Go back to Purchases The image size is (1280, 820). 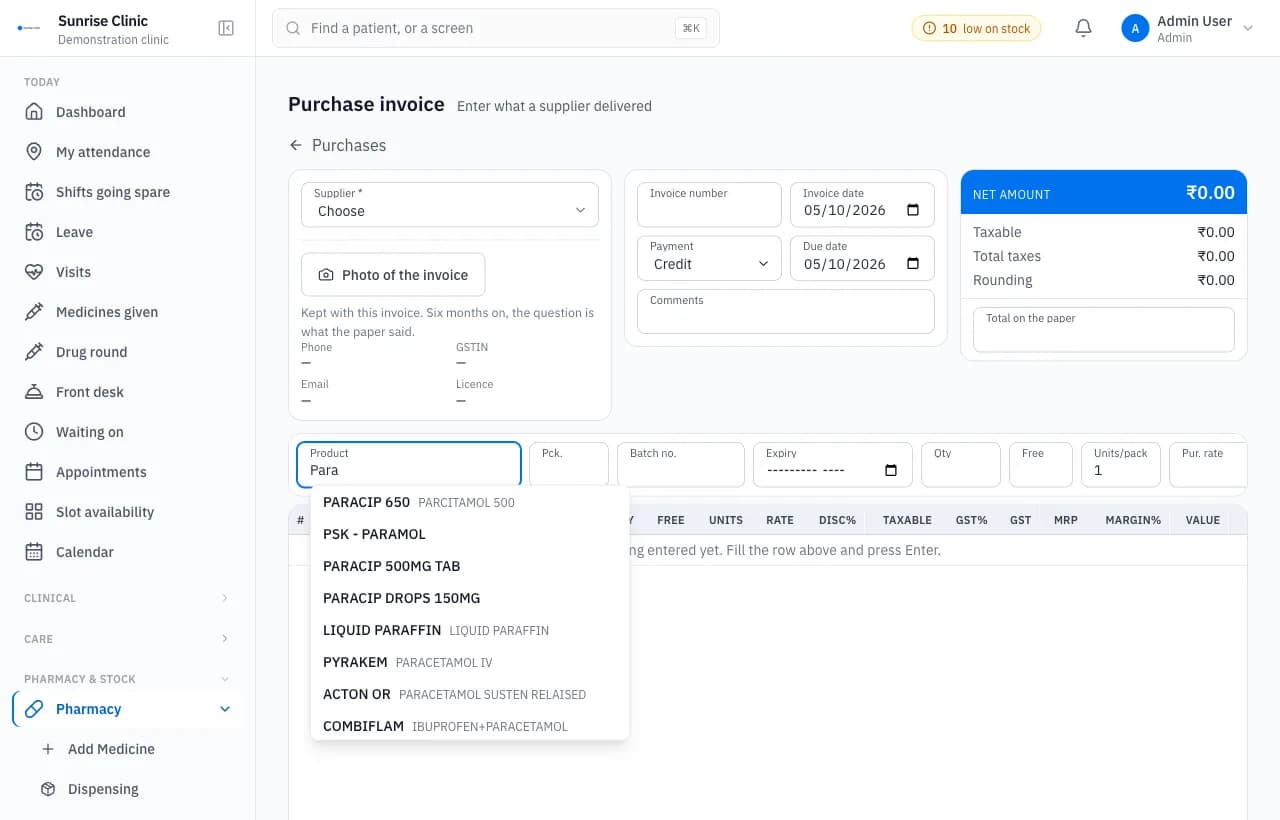click(337, 145)
